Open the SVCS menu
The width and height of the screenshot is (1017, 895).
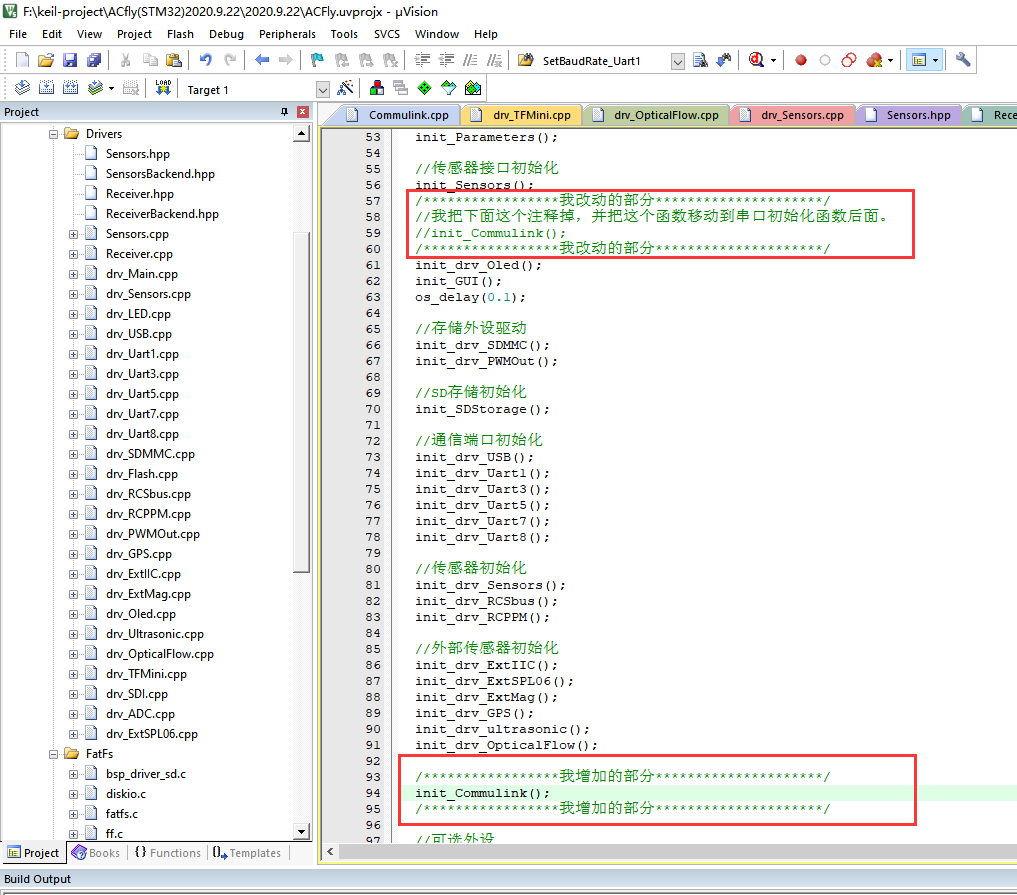pyautogui.click(x=387, y=34)
